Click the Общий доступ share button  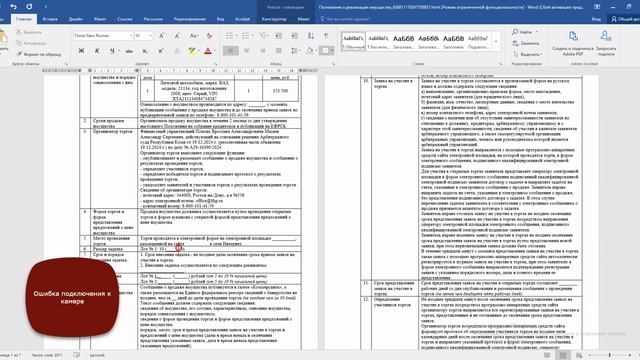click(625, 19)
